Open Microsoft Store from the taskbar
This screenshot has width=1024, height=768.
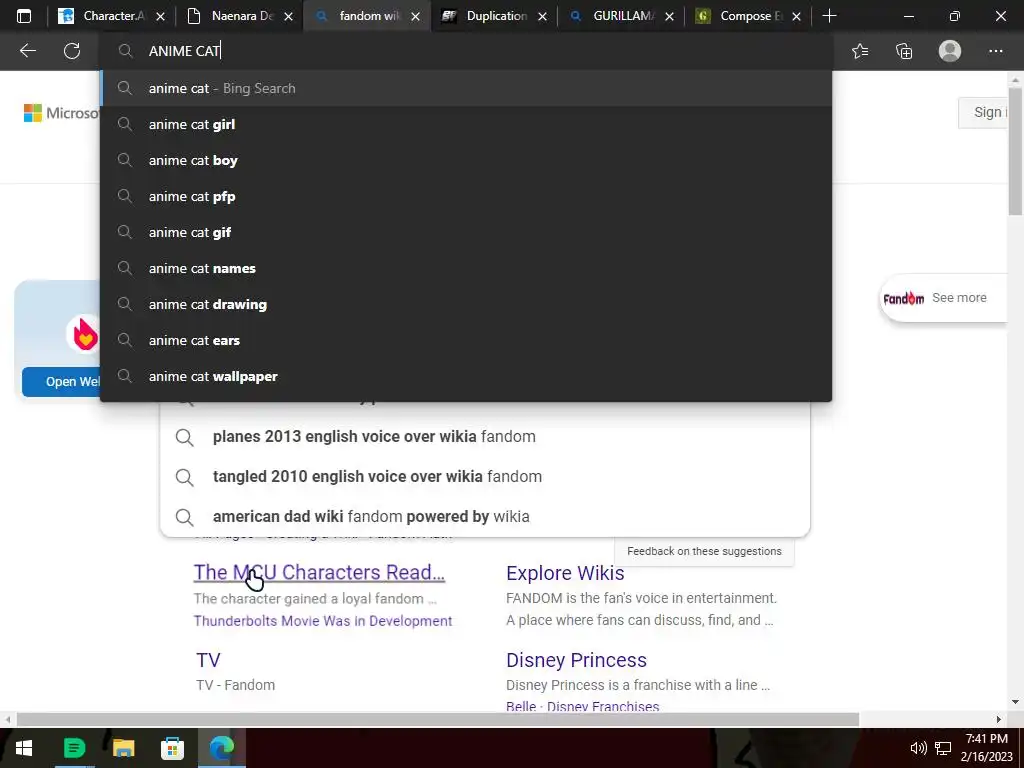[x=172, y=748]
